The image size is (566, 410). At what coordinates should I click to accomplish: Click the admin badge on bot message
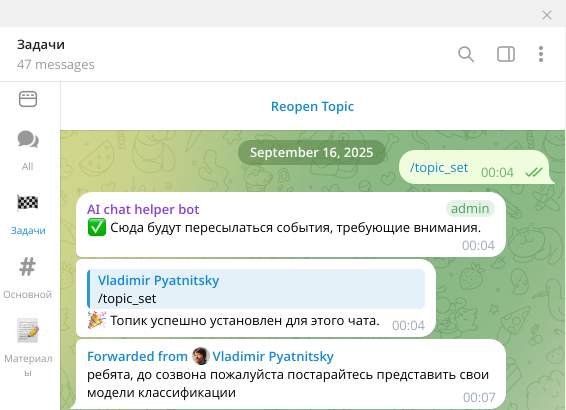click(x=470, y=209)
